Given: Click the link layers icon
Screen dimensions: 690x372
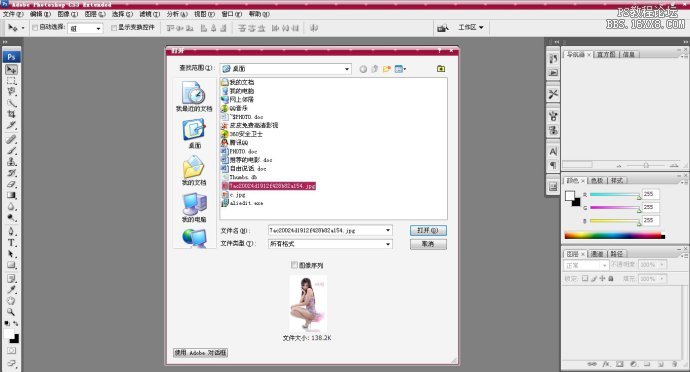Looking at the screenshot, I should pyautogui.click(x=592, y=364).
